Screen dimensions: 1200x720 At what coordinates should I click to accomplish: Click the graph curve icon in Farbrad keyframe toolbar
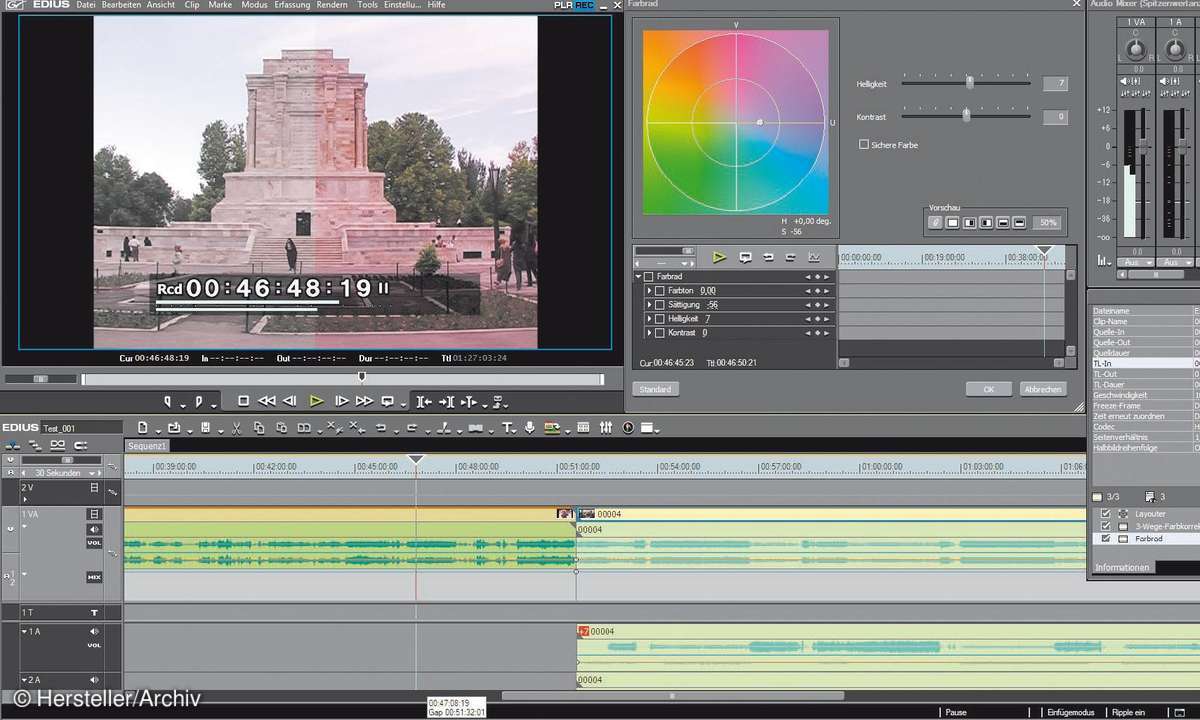coord(814,257)
